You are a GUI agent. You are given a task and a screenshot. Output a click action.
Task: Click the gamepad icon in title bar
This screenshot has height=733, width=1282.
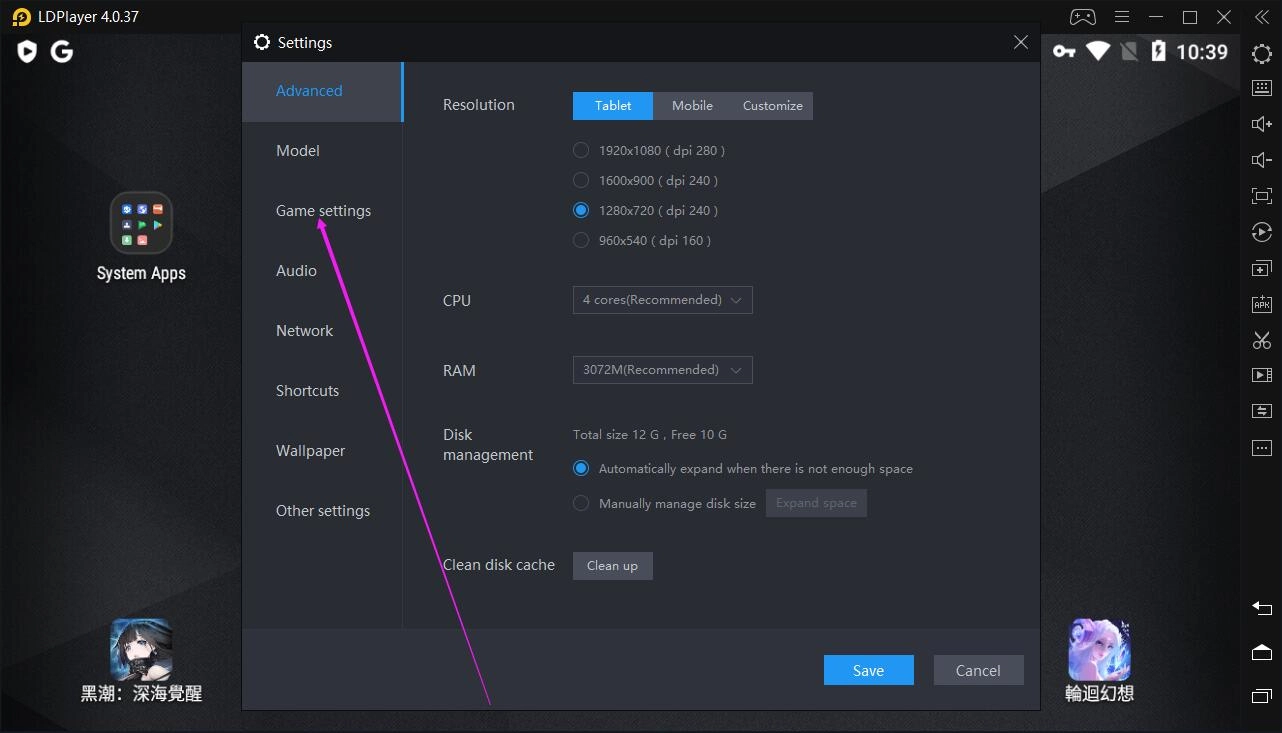(1082, 17)
